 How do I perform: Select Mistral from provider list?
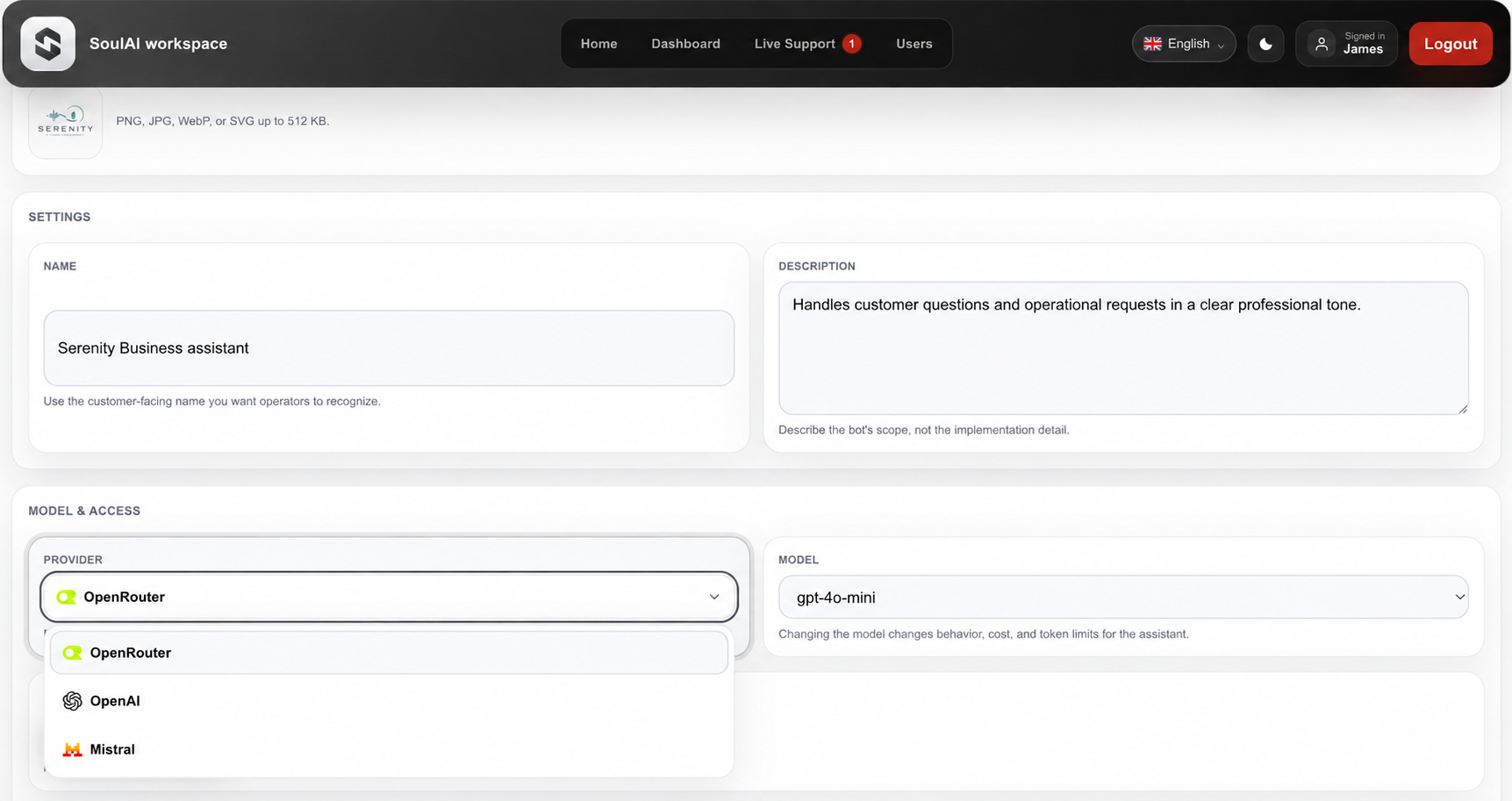389,749
